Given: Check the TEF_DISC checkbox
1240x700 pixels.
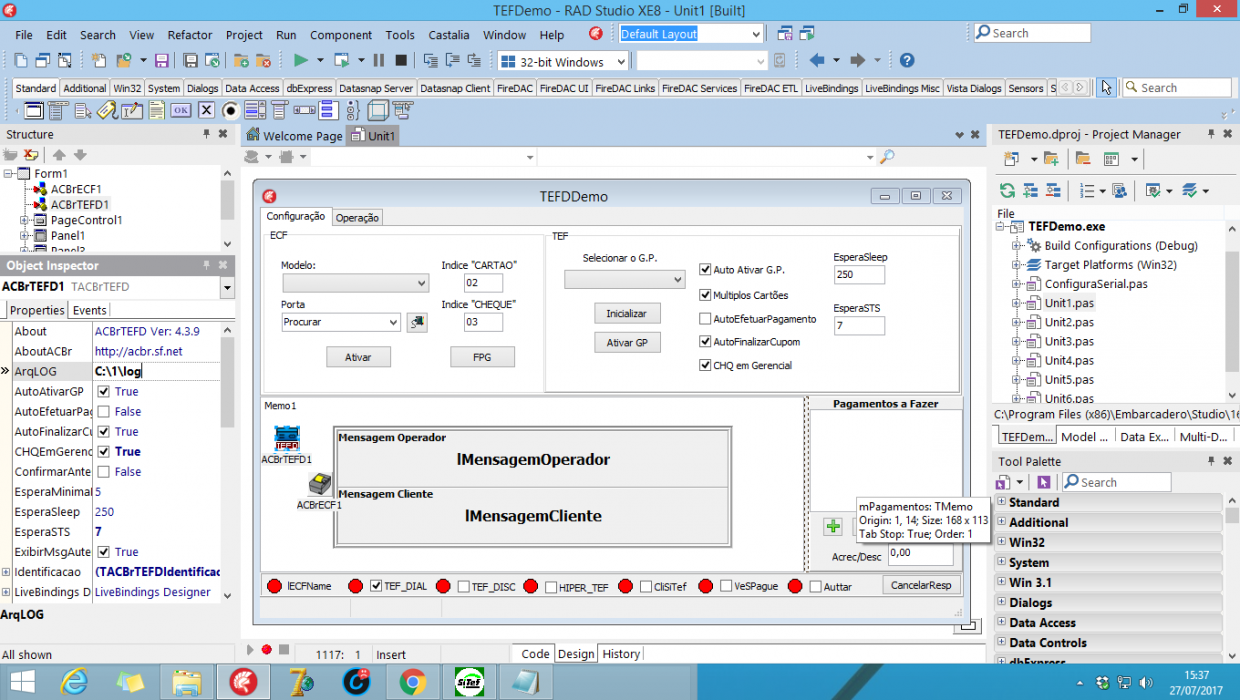Looking at the screenshot, I should (x=463, y=586).
